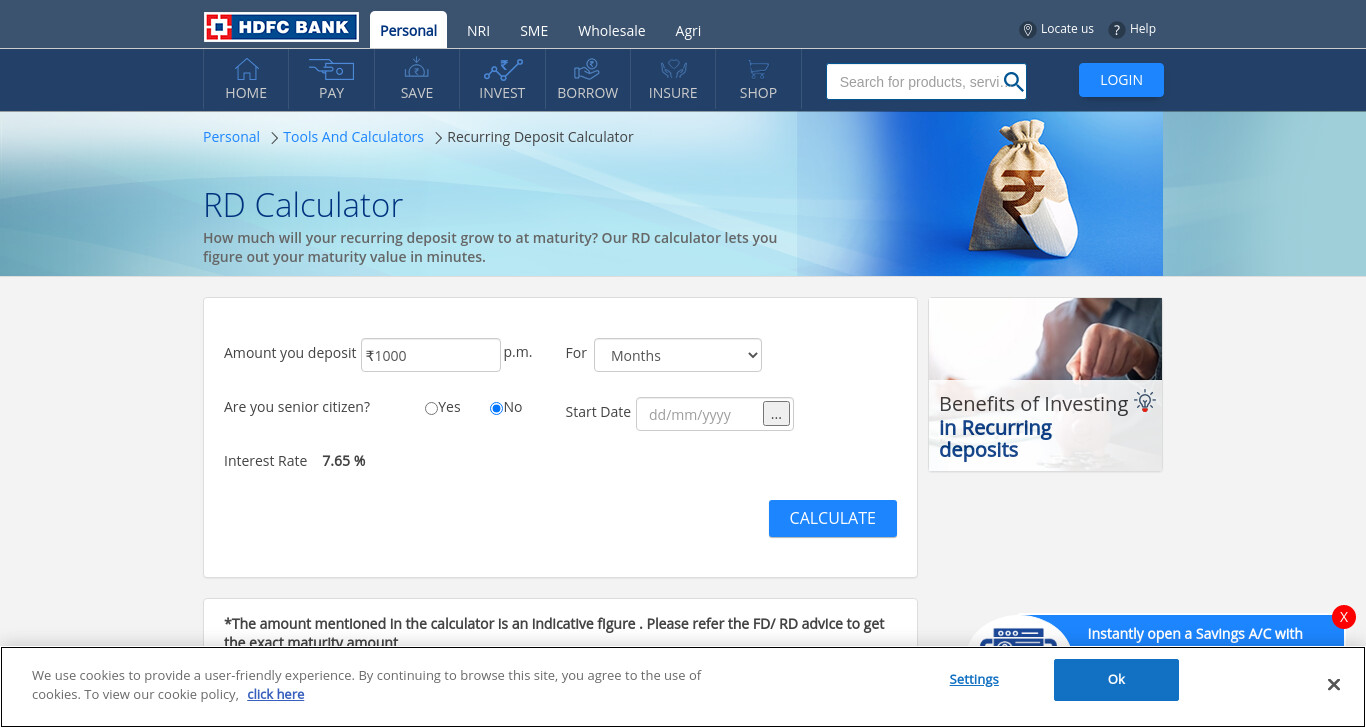This screenshot has width=1366, height=728.
Task: Select Yes for senior citizen
Action: pos(431,408)
